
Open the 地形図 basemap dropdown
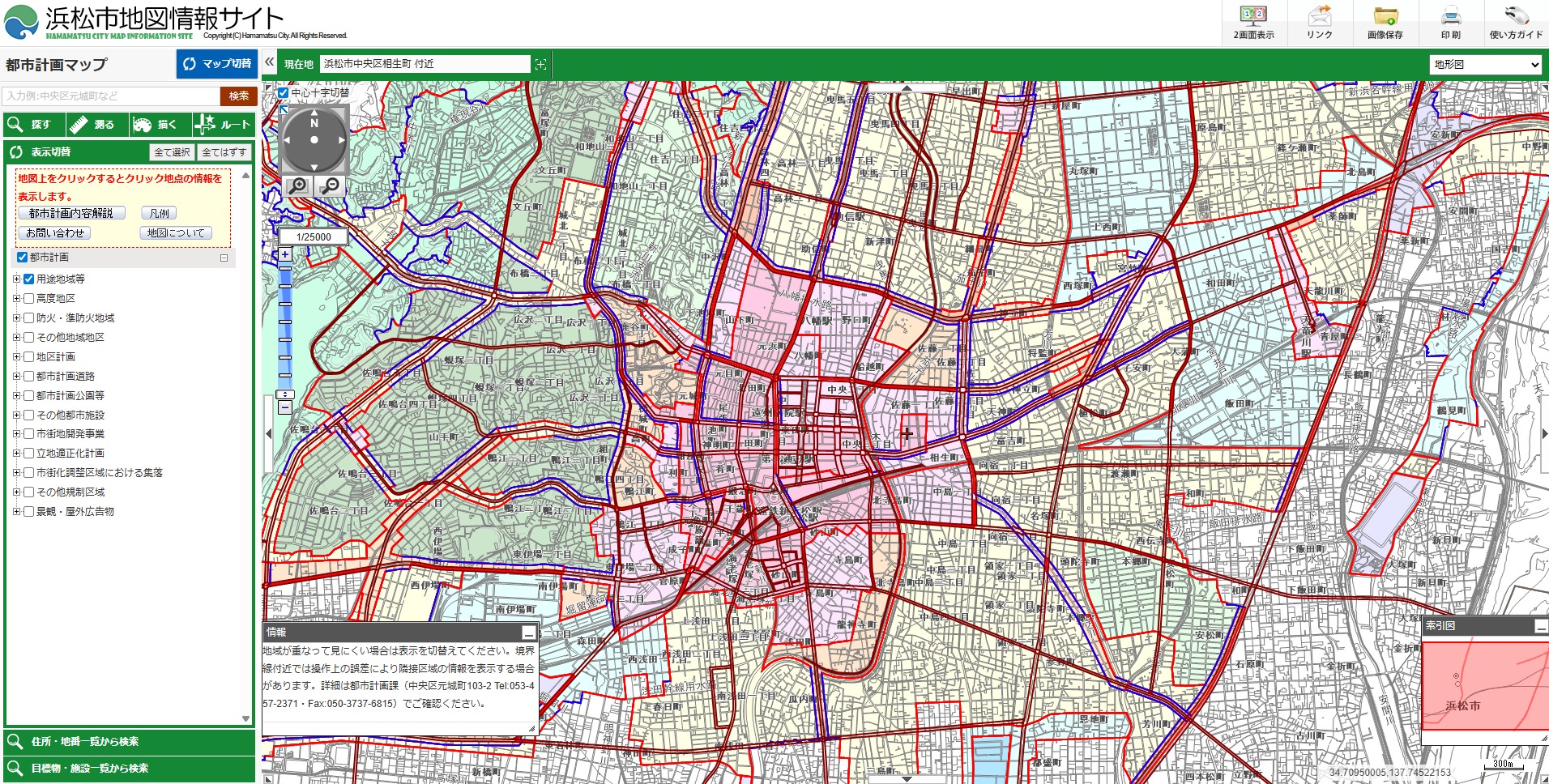coord(1485,64)
